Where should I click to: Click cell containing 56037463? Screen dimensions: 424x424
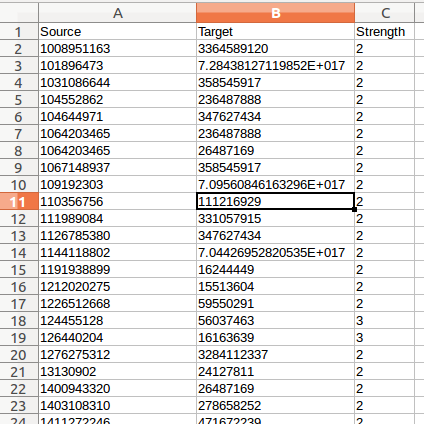(275, 320)
